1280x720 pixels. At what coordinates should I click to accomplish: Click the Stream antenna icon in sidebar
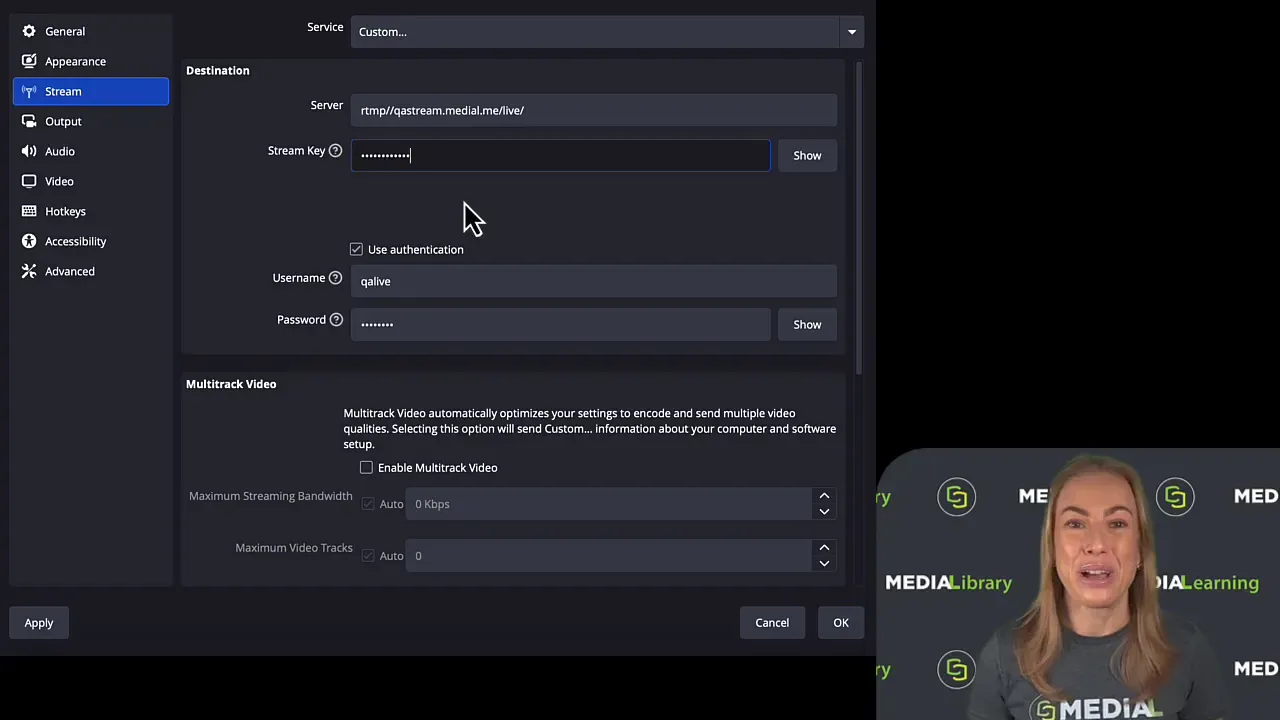[x=29, y=91]
